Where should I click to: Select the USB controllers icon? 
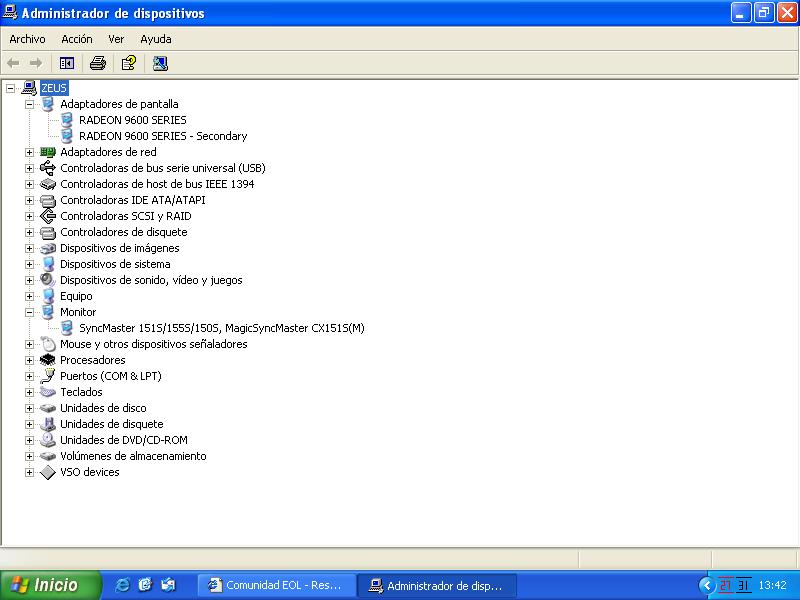[47, 168]
